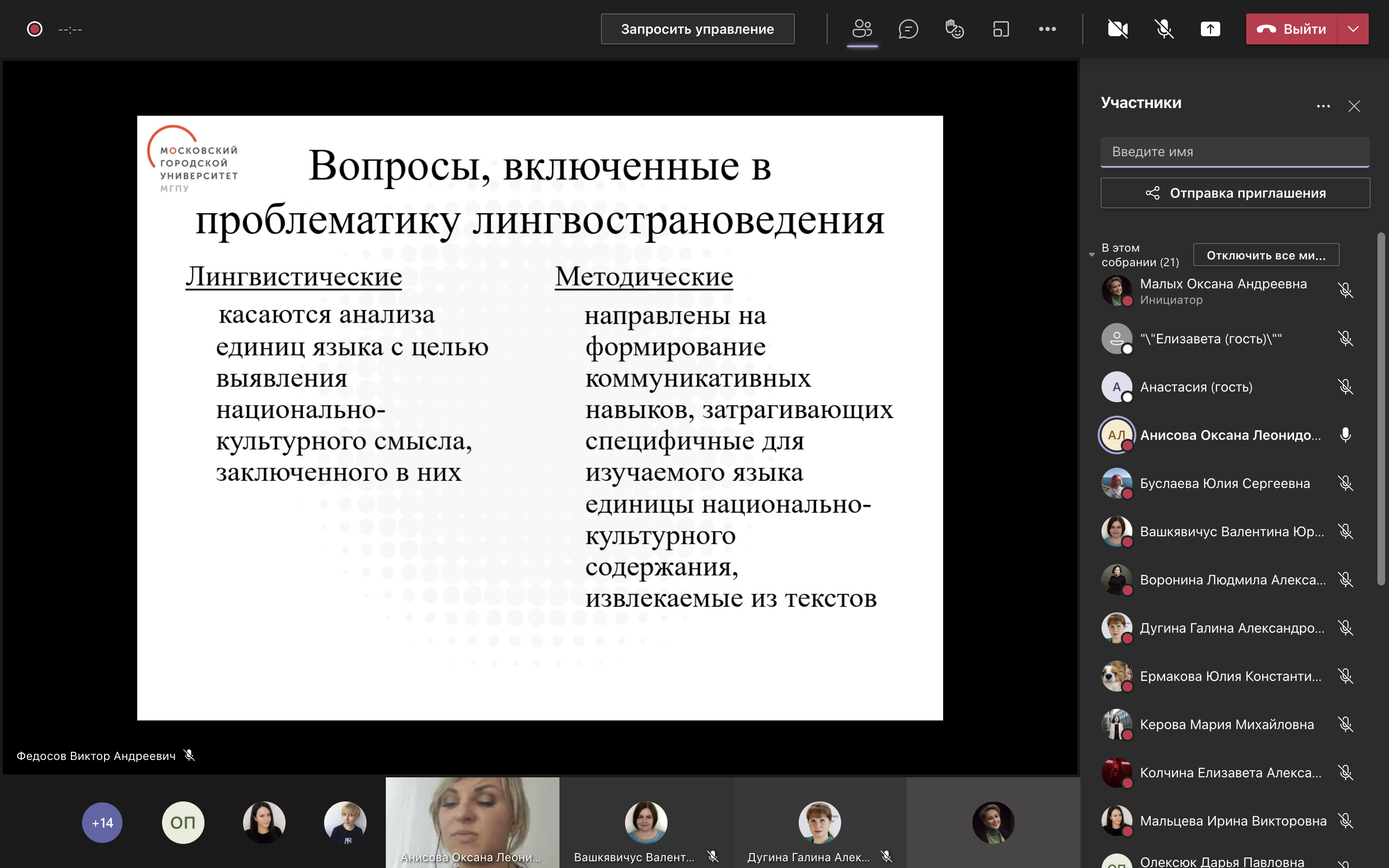Click the recording indicator dot
Screen dimensions: 1389x868
(34, 28)
